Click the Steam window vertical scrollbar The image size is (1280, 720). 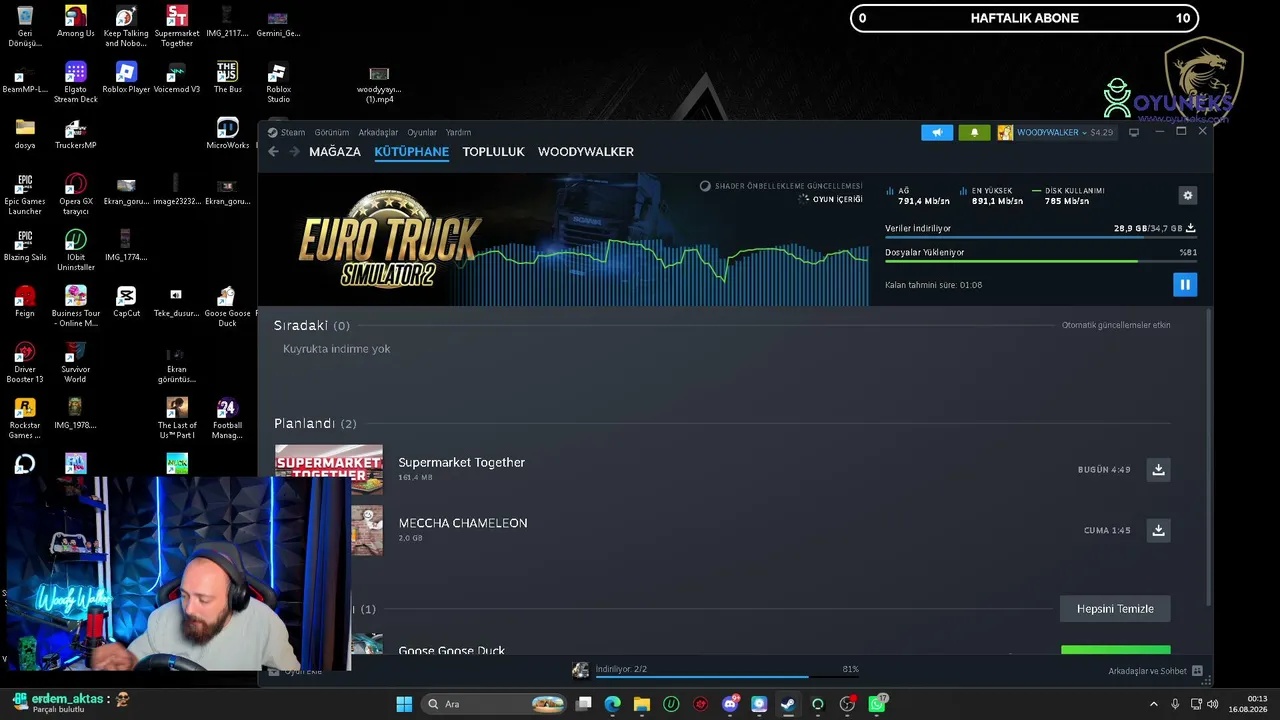pos(1208,456)
